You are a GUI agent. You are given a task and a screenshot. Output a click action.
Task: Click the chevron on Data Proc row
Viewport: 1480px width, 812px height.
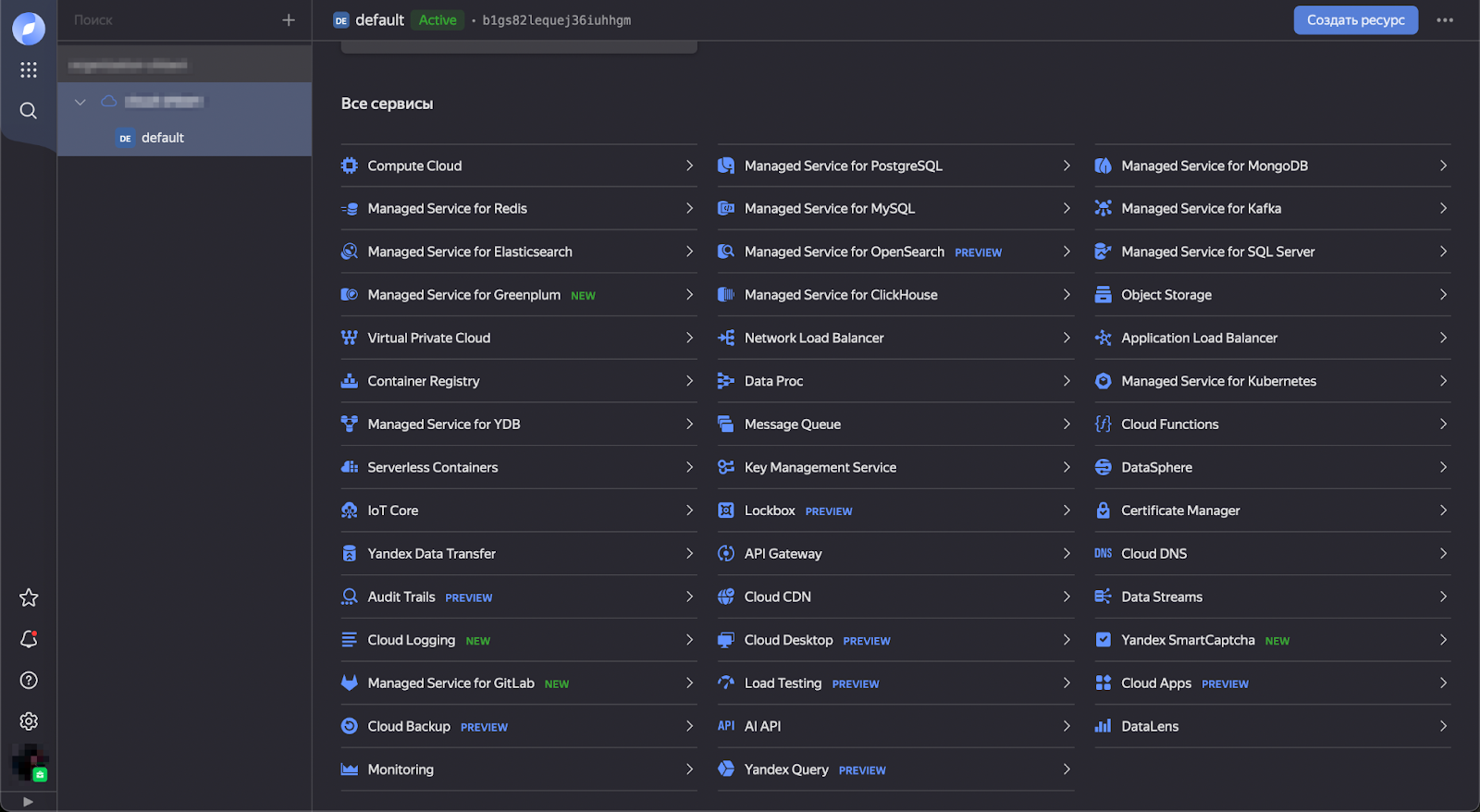point(1067,381)
